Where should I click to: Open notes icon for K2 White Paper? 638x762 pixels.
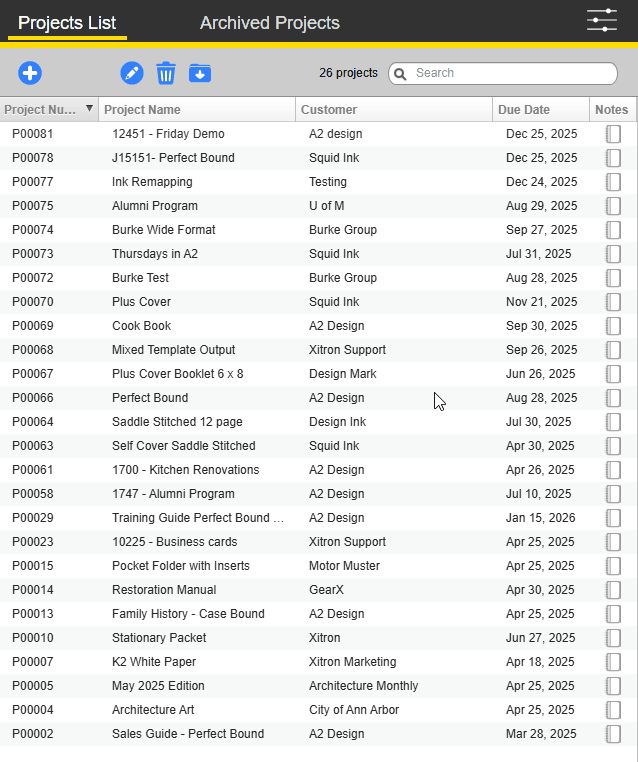pos(613,662)
